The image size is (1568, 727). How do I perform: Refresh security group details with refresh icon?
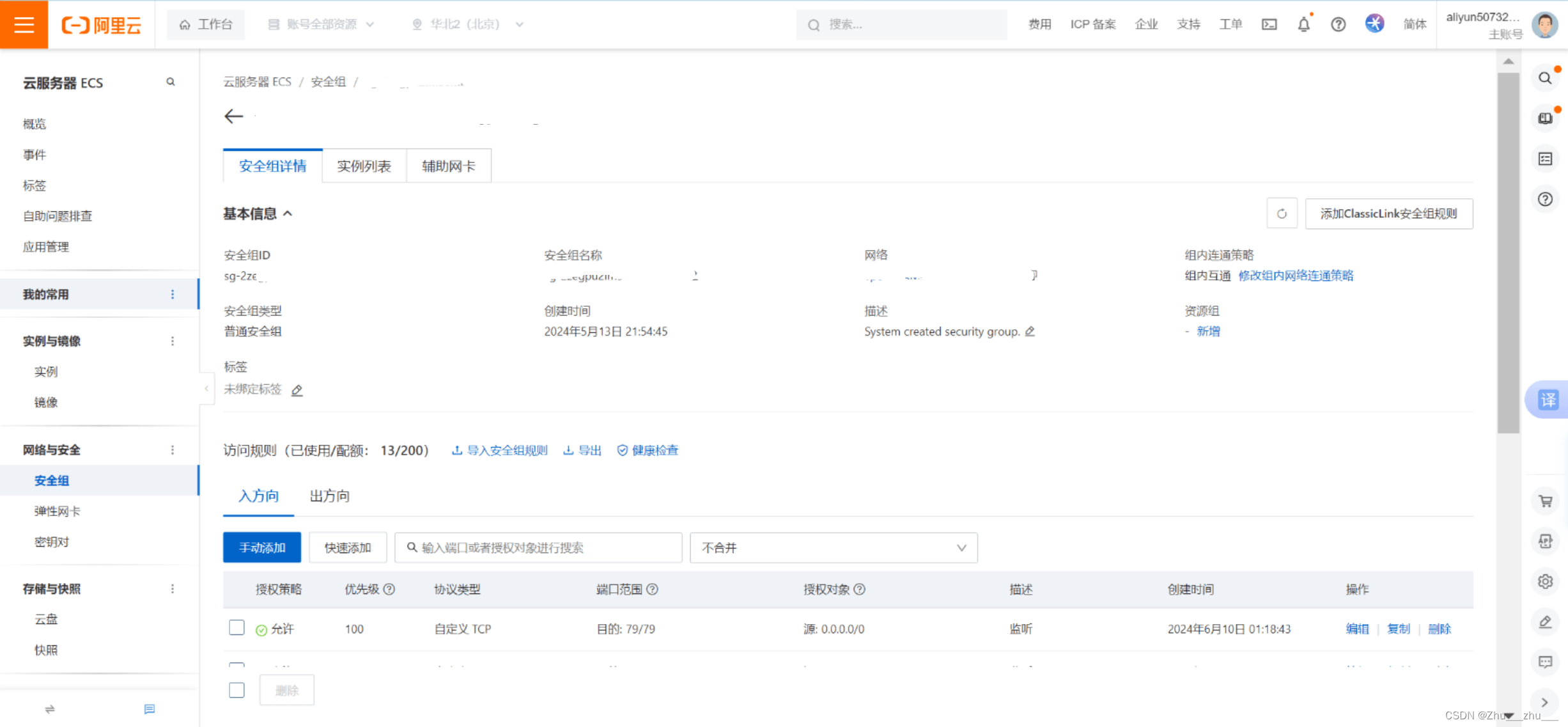pos(1281,214)
